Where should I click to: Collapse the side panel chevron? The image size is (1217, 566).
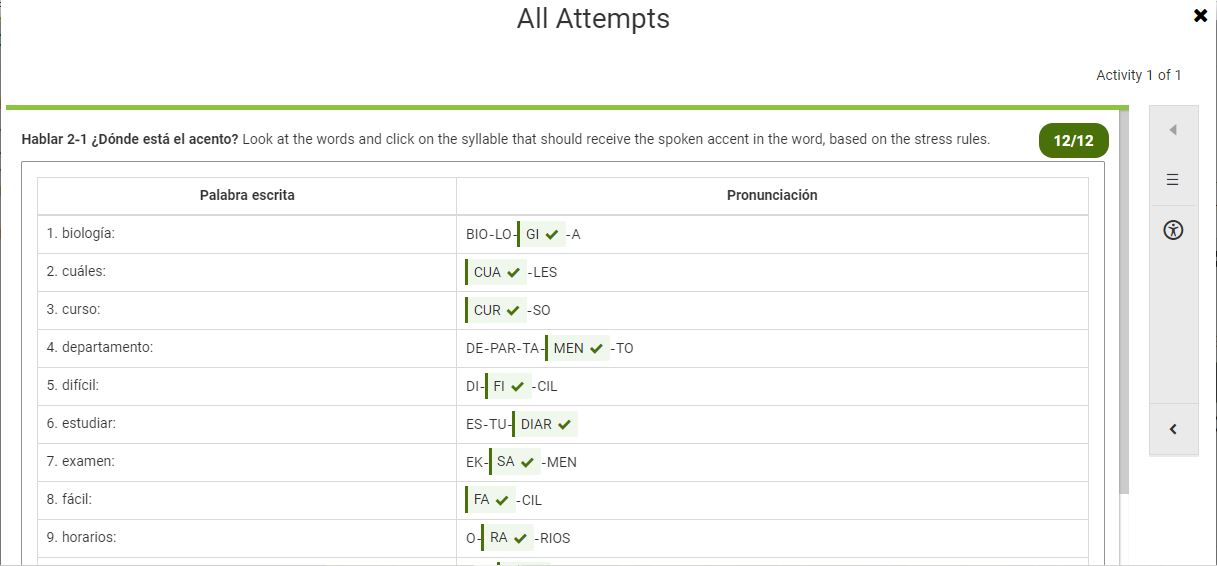pos(1174,429)
